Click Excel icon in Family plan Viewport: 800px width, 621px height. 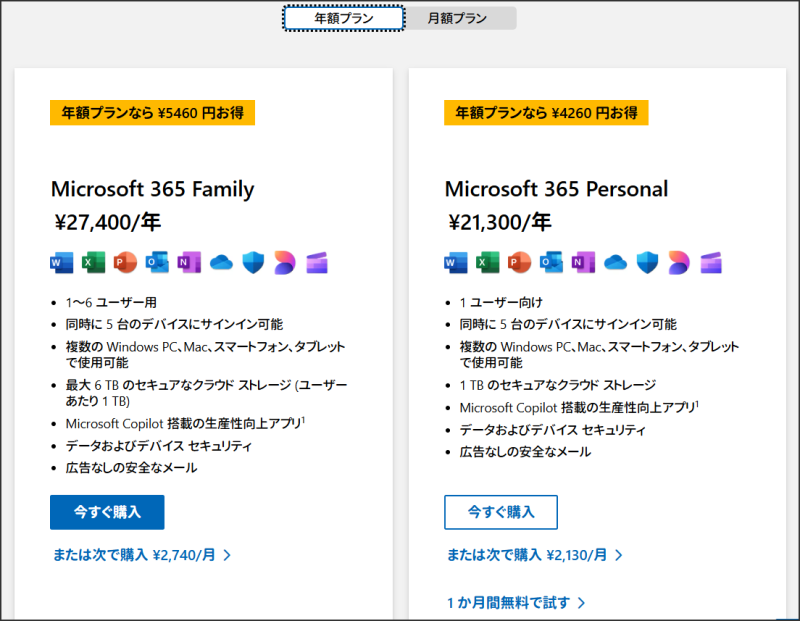click(94, 263)
